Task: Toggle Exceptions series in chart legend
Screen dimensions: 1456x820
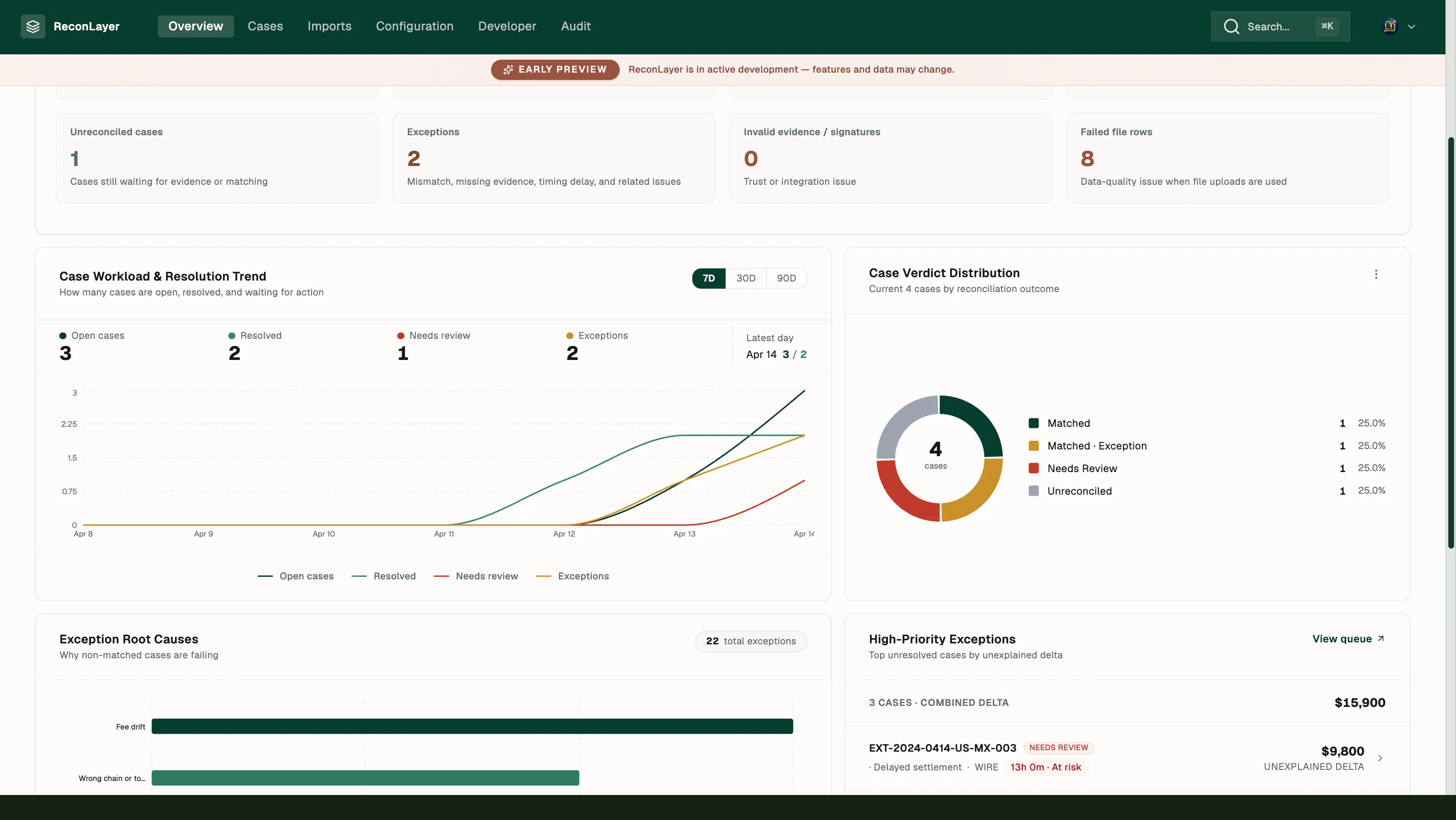Action: [572, 576]
